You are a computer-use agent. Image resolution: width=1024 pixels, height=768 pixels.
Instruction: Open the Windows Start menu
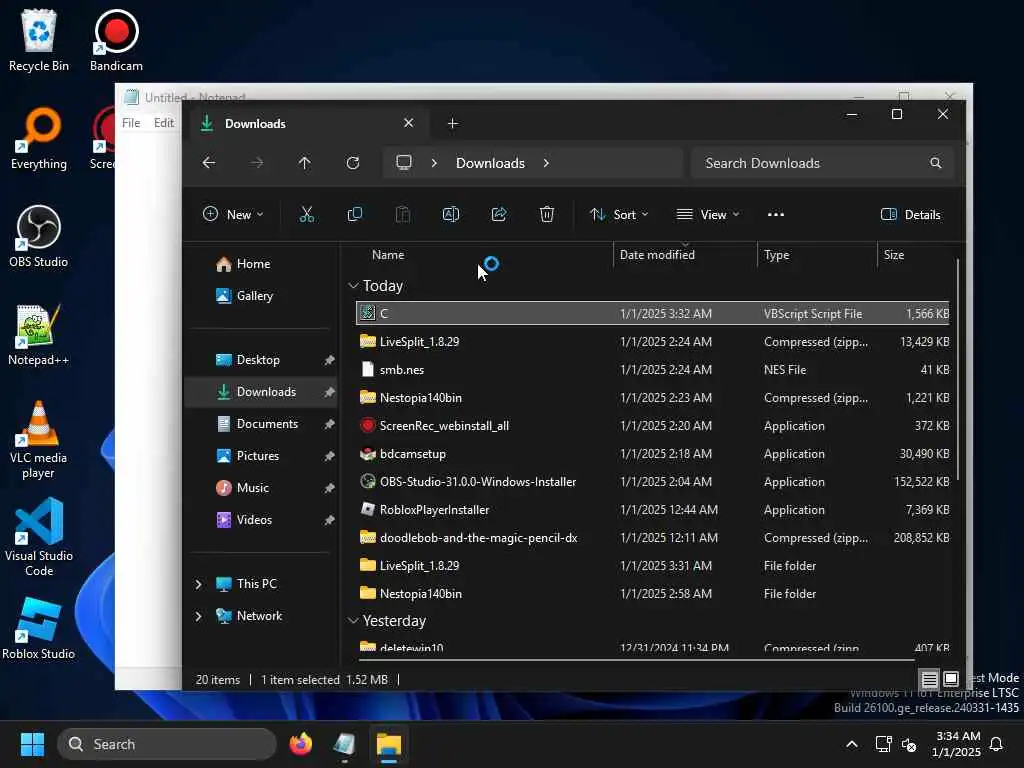point(32,744)
